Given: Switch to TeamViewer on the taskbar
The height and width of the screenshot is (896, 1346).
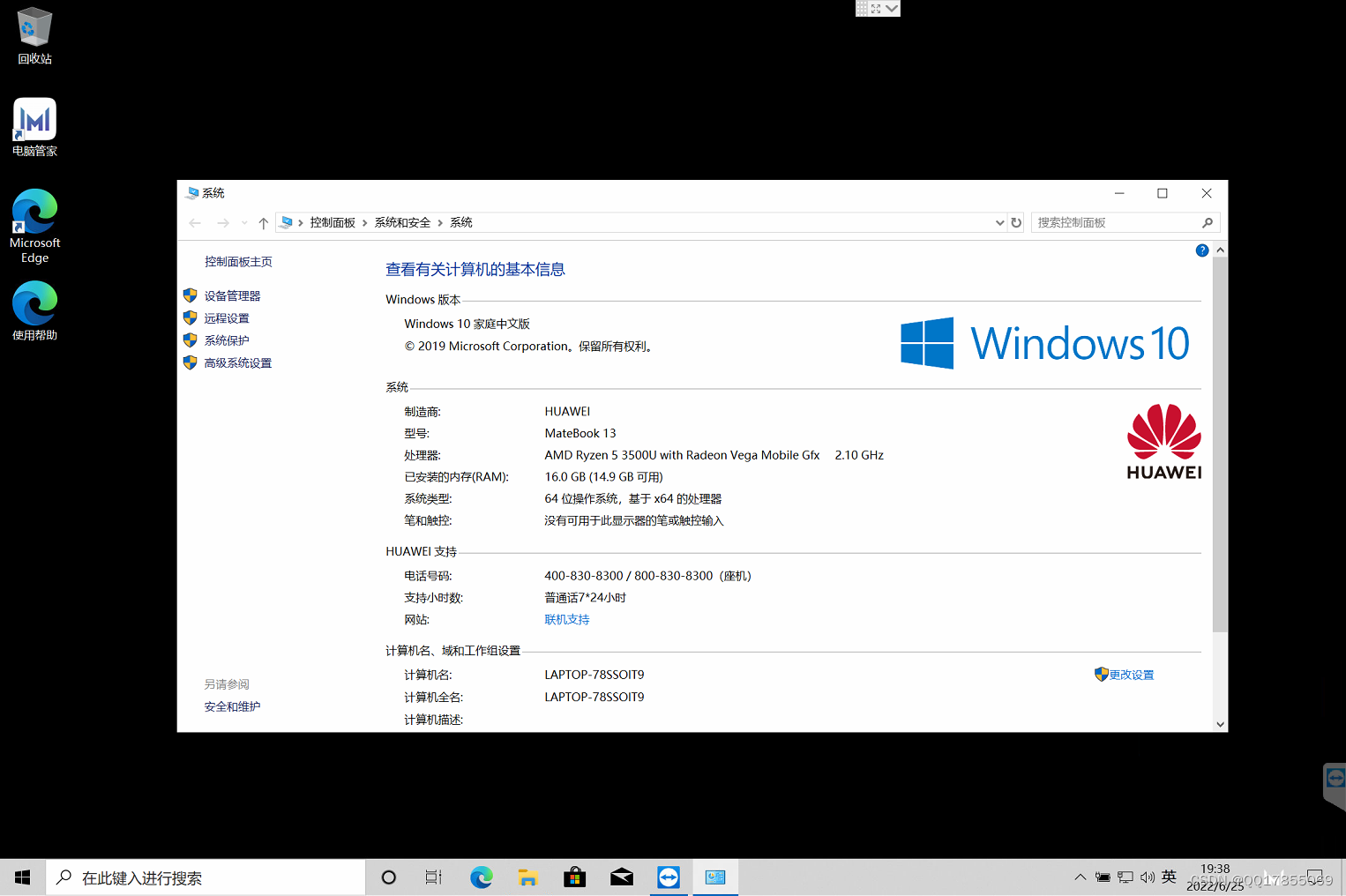Looking at the screenshot, I should click(669, 877).
